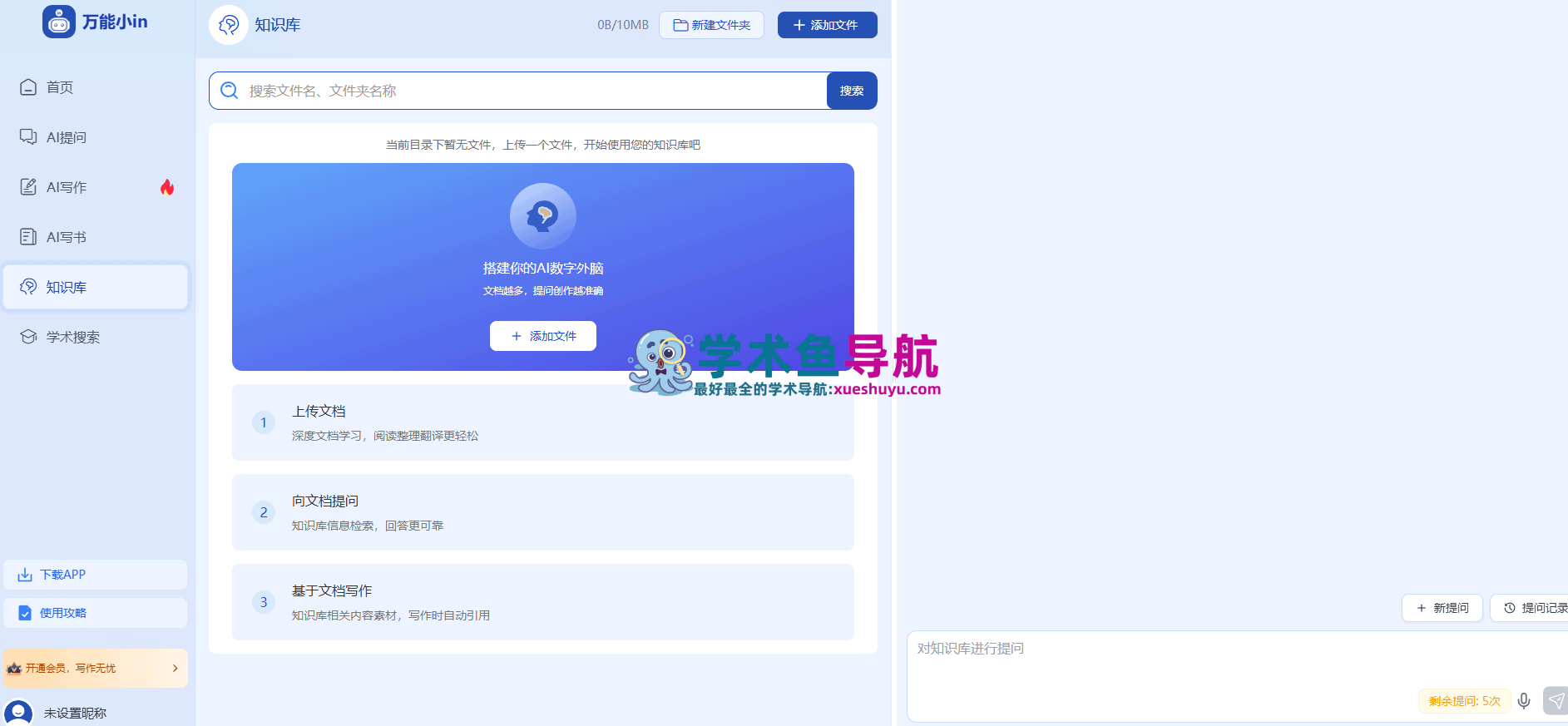Expand the membership banner chevron arrow
Image resolution: width=1568 pixels, height=726 pixels.
point(175,668)
